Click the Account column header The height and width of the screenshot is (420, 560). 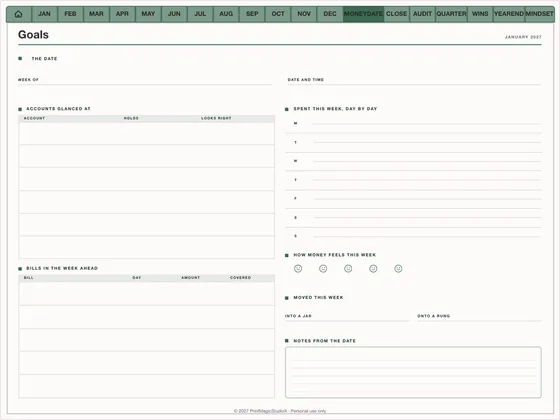coord(34,118)
